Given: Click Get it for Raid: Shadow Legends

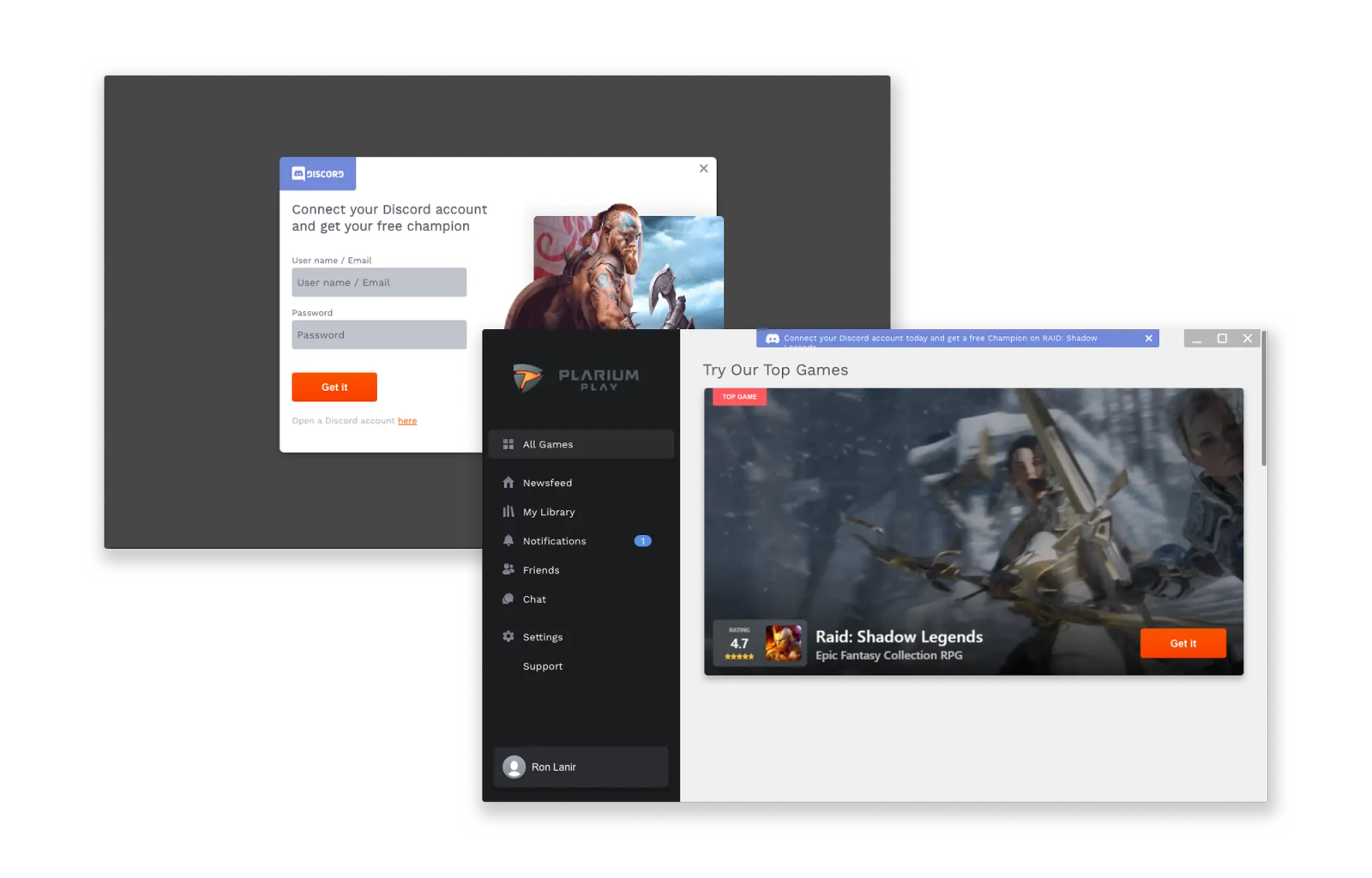Looking at the screenshot, I should 1183,643.
